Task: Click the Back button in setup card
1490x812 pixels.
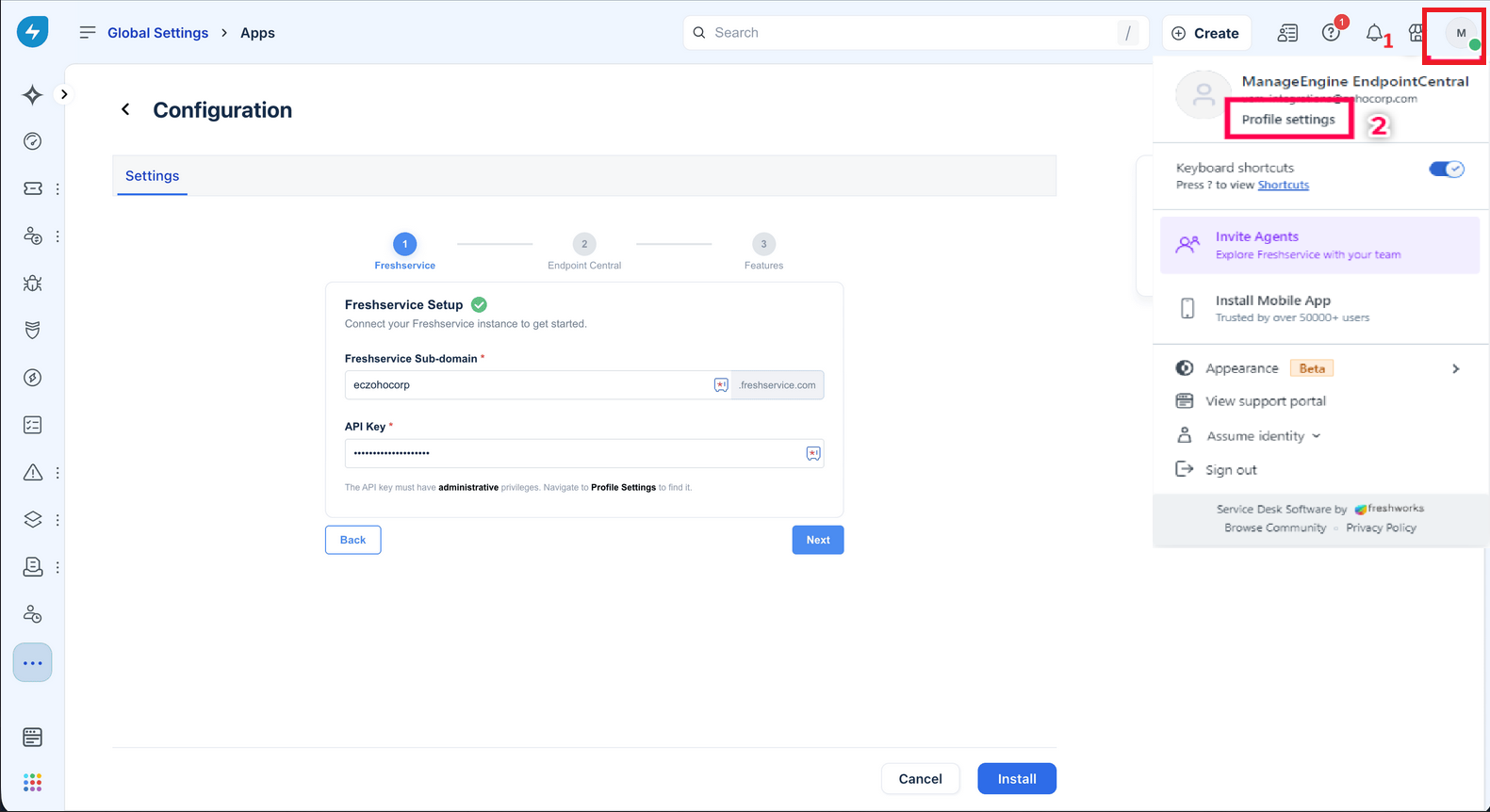Action: (x=353, y=540)
